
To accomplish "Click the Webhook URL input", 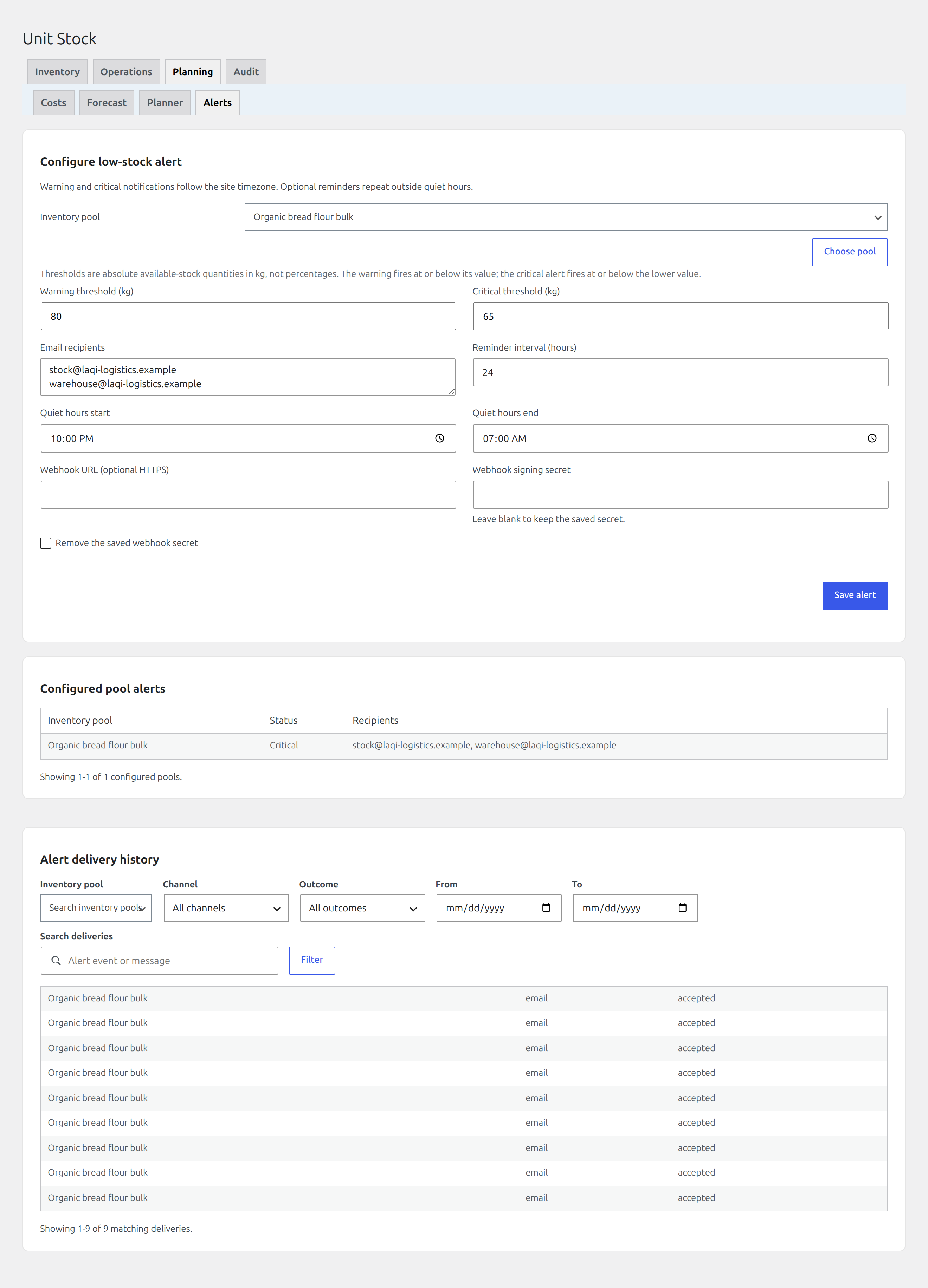I will (248, 495).
